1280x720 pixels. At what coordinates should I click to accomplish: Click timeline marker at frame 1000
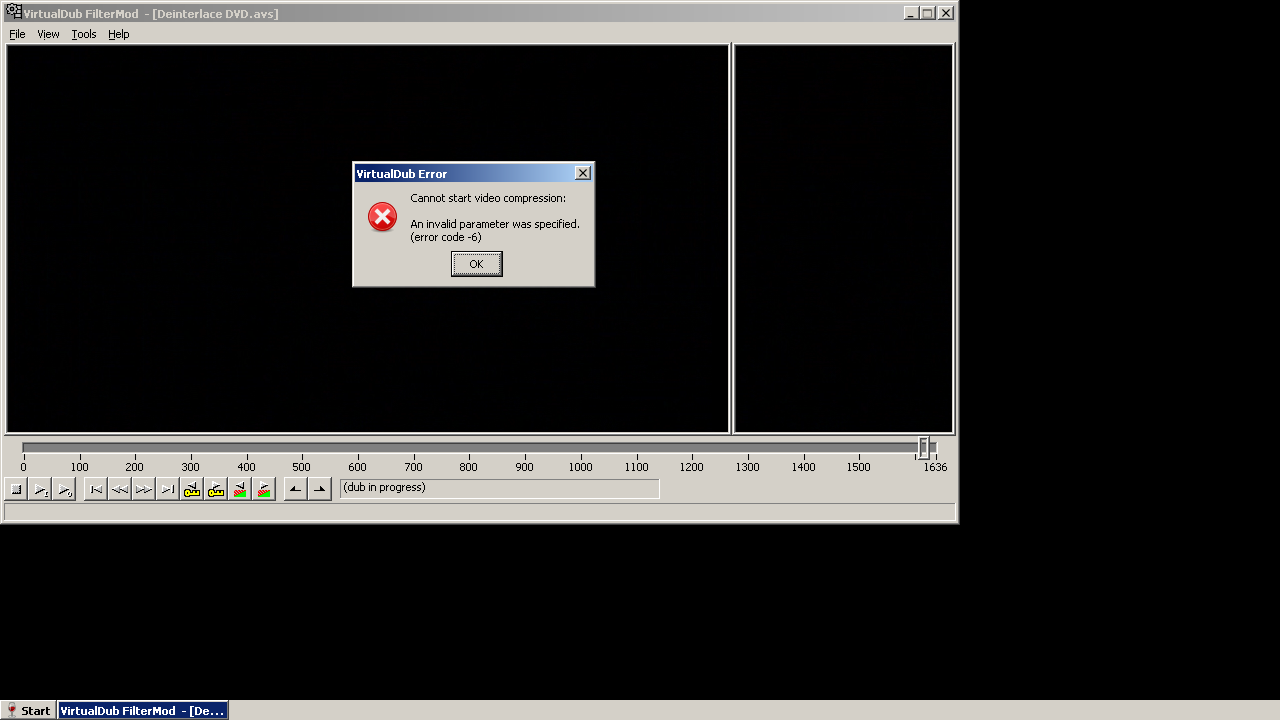(580, 467)
